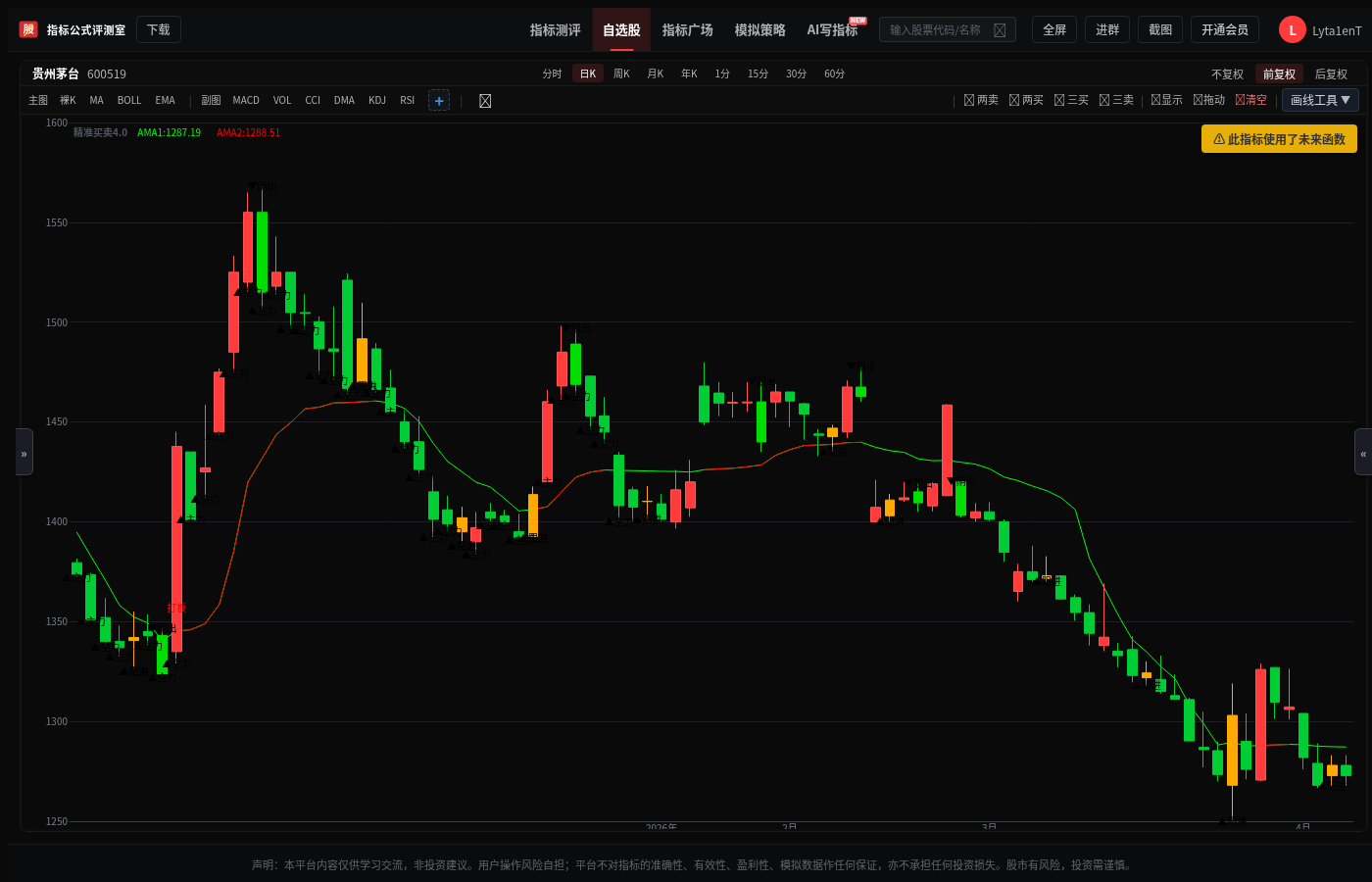1372x882 pixels.
Task: Add an indicator with the plus button
Action: coord(439,101)
